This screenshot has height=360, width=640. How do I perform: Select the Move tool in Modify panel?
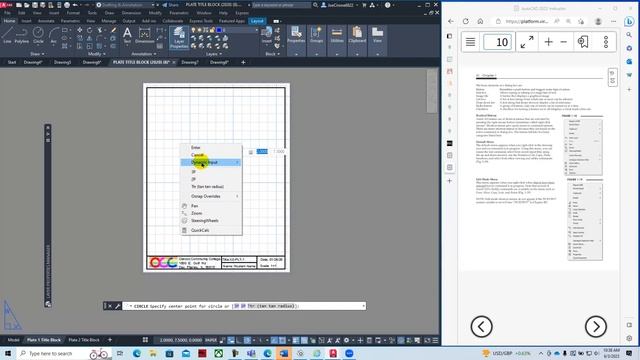click(x=80, y=30)
